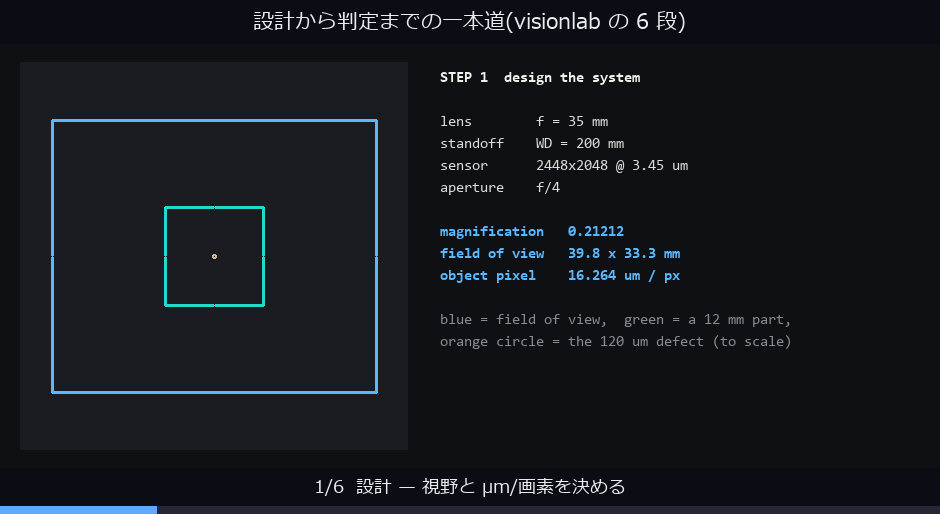Click the 'object pixel' label
This screenshot has width=940, height=514.
click(488, 275)
